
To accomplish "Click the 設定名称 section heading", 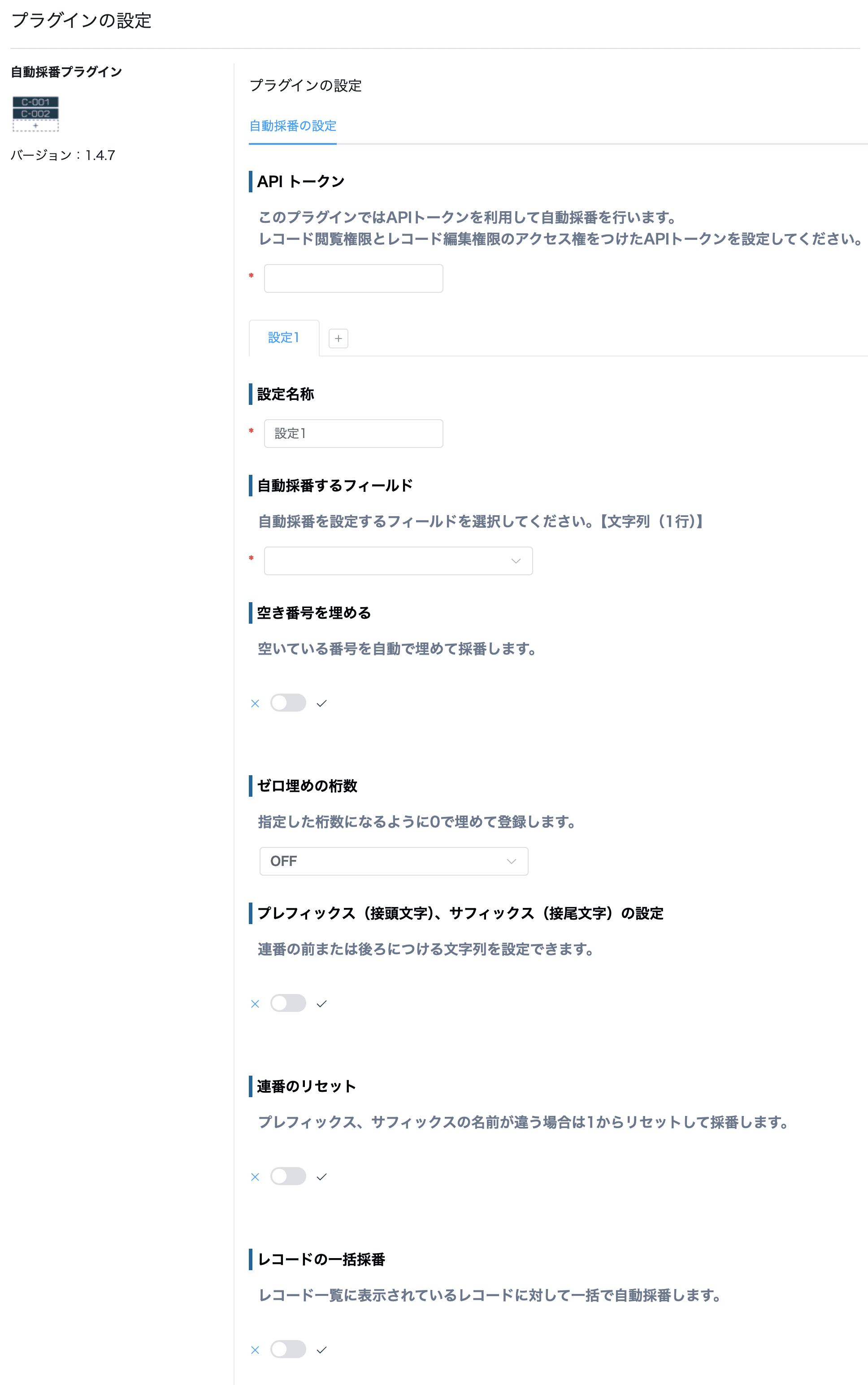I will point(285,394).
